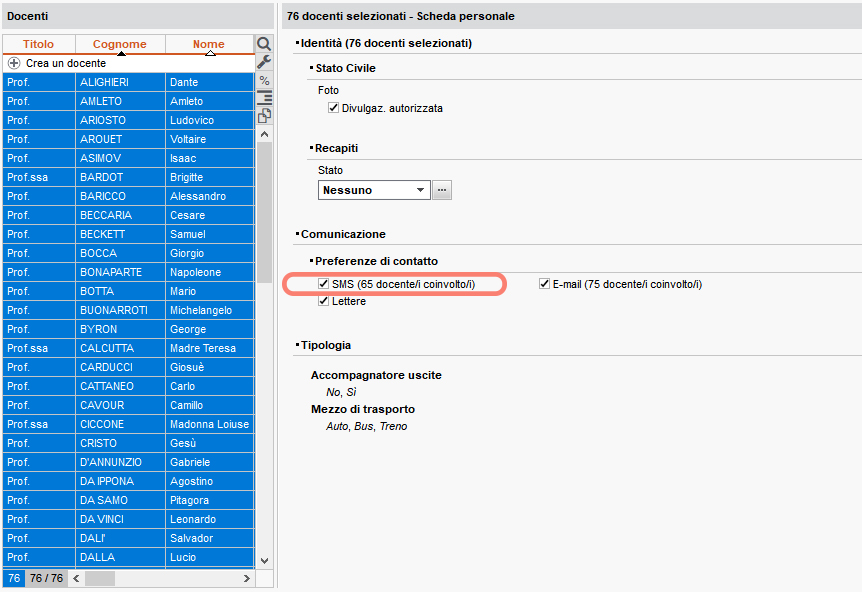Select the BECKETT Samuel row
Screen dimensions: 862x592
coord(129,234)
